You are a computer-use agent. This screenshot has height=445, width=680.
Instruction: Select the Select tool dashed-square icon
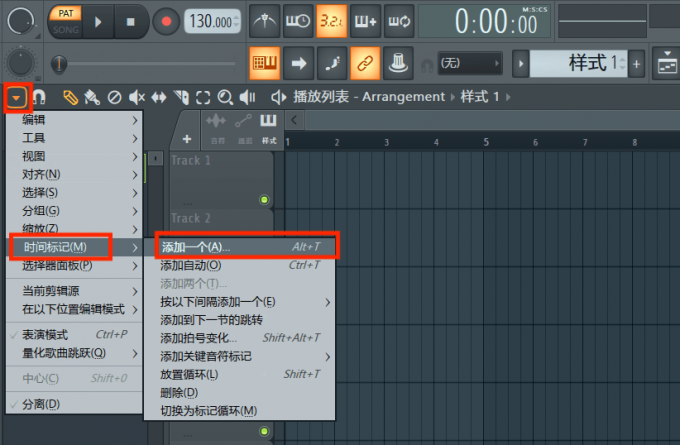click(203, 97)
